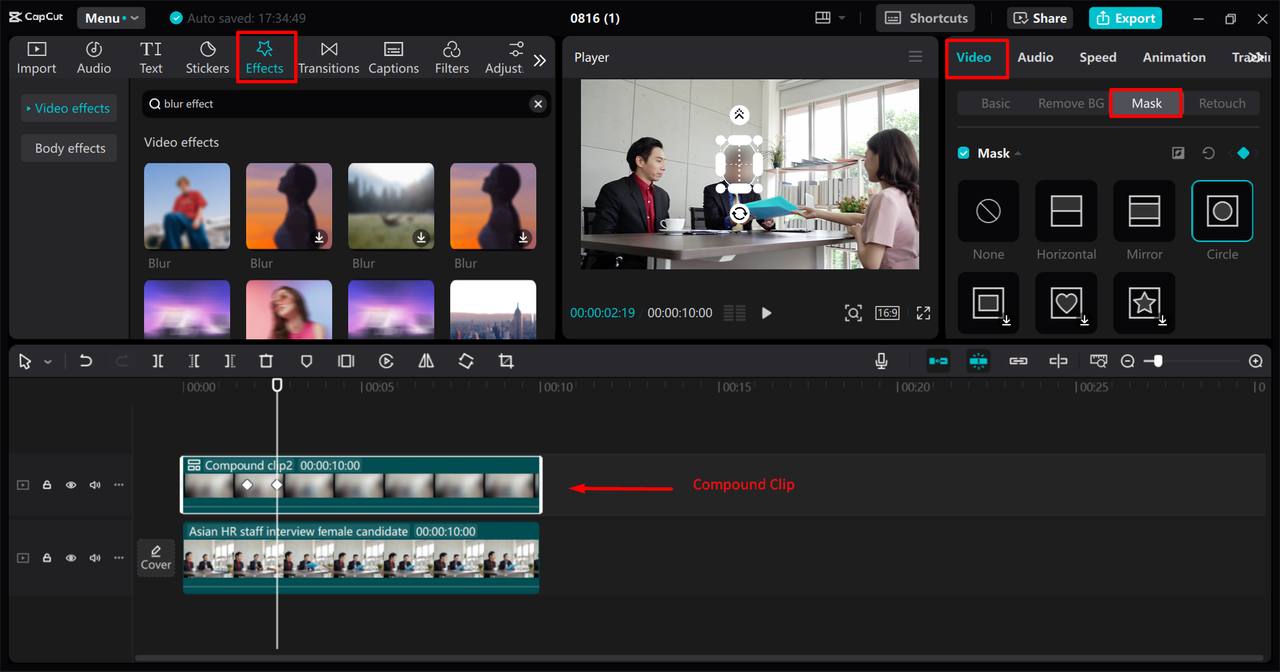Expand more media tabs with double chevron
Screen dimensions: 1280x672
[x=540, y=60]
